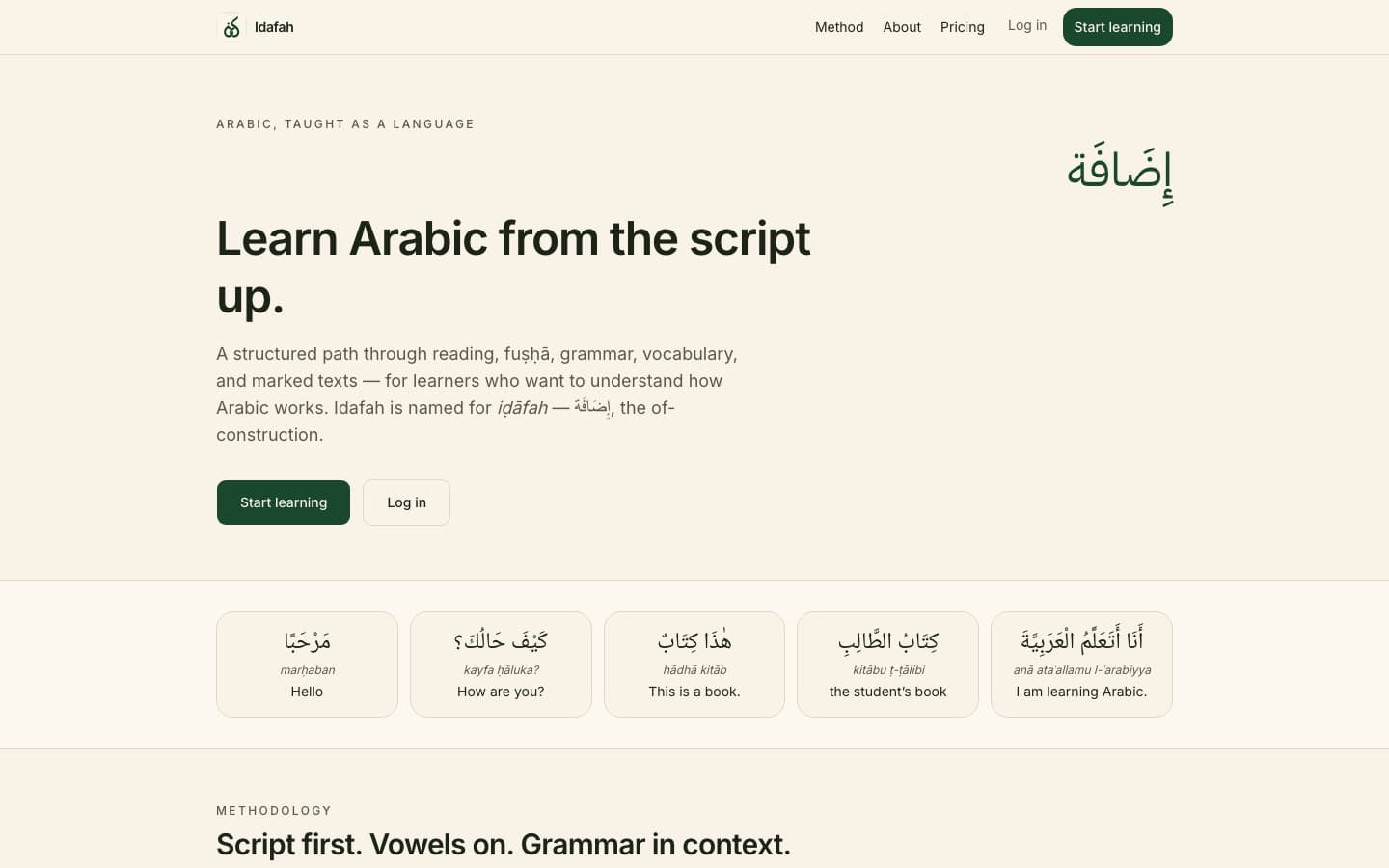Click the hero Start learning button
The width and height of the screenshot is (1389, 868).
point(284,502)
